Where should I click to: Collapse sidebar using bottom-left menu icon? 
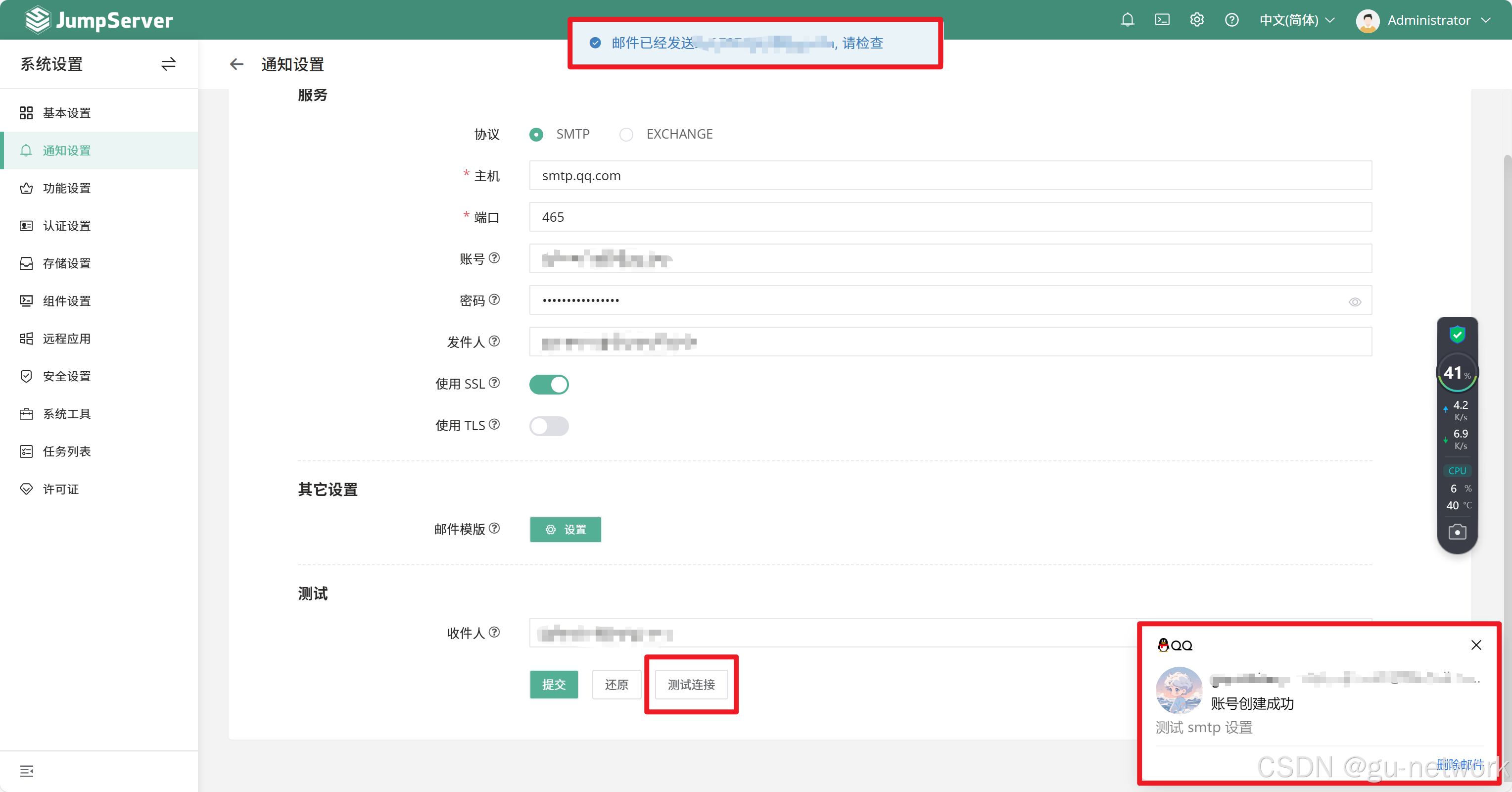[x=26, y=771]
